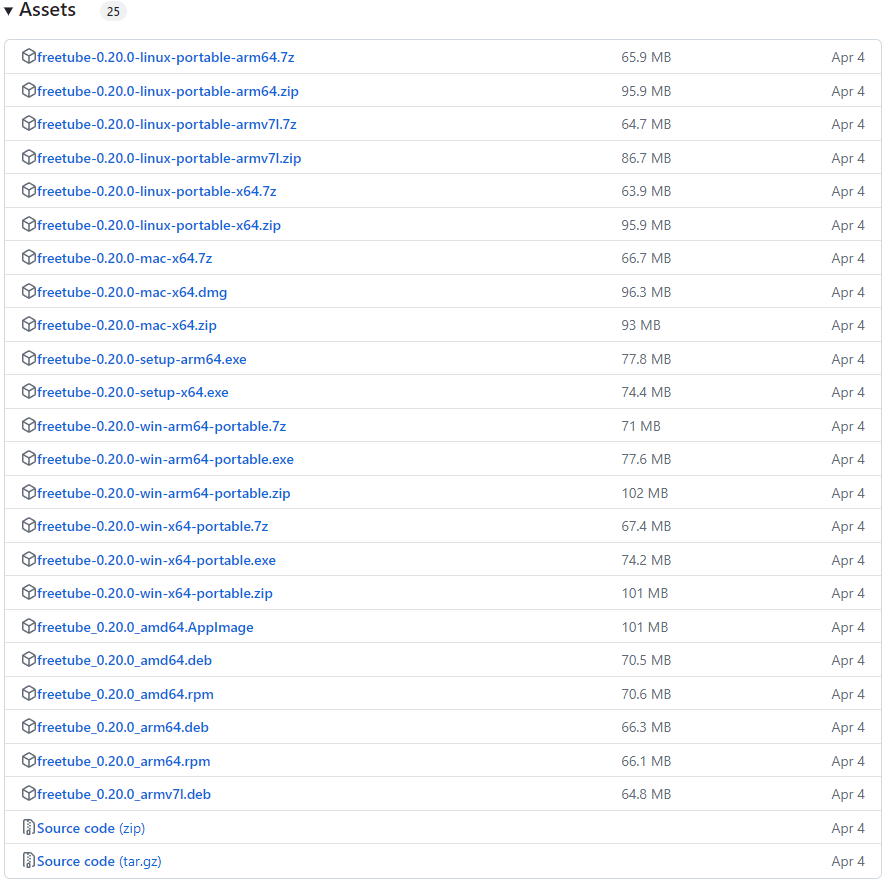Screen dimensions: 891x886
Task: Click package icon beside amd64.rpm
Action: point(28,693)
